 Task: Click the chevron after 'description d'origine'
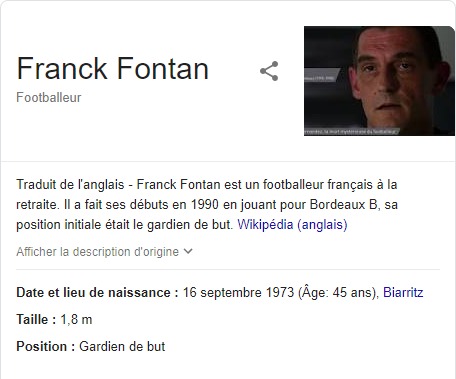point(188,251)
